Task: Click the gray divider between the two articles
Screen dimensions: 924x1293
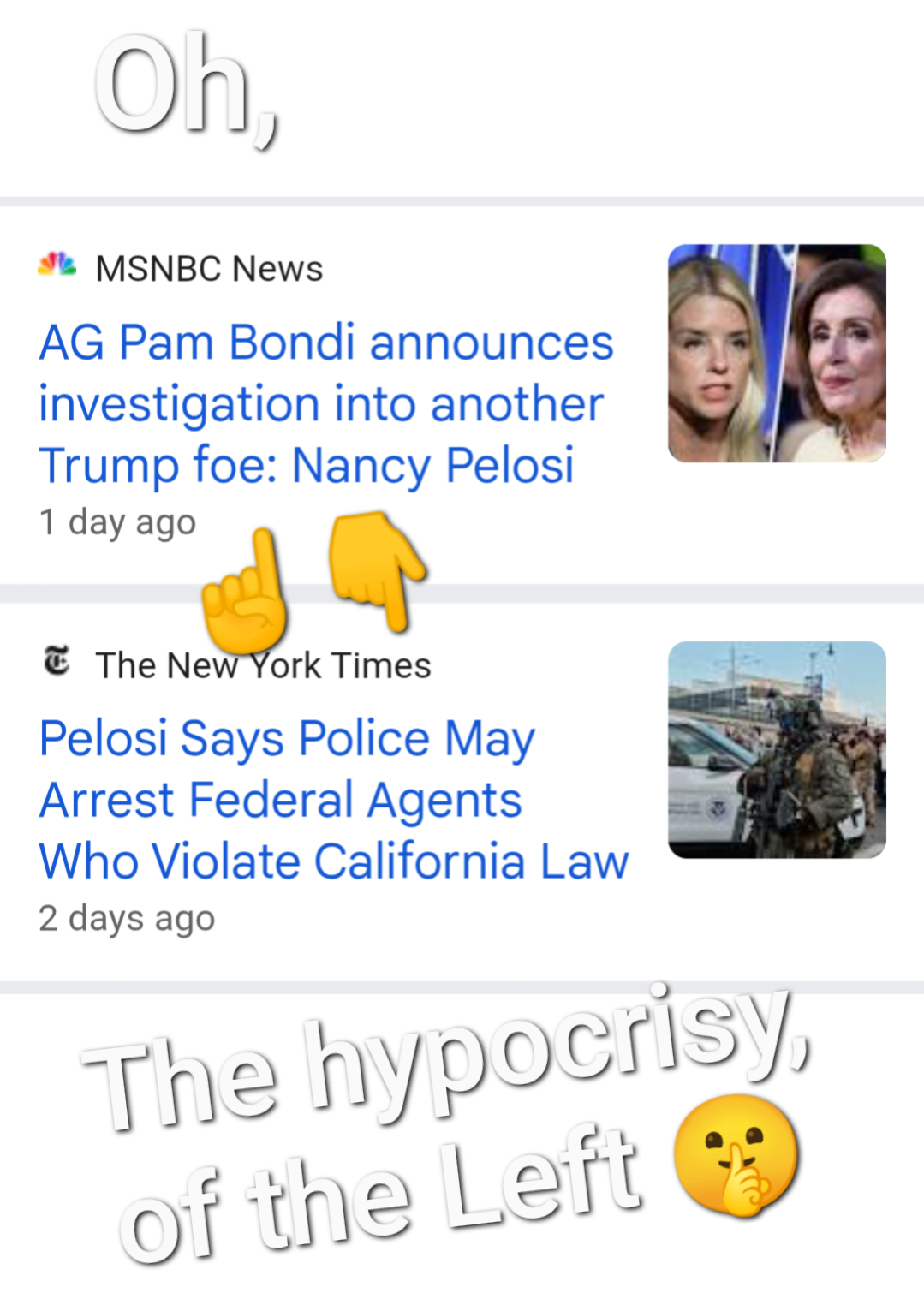Action: tap(599, 594)
